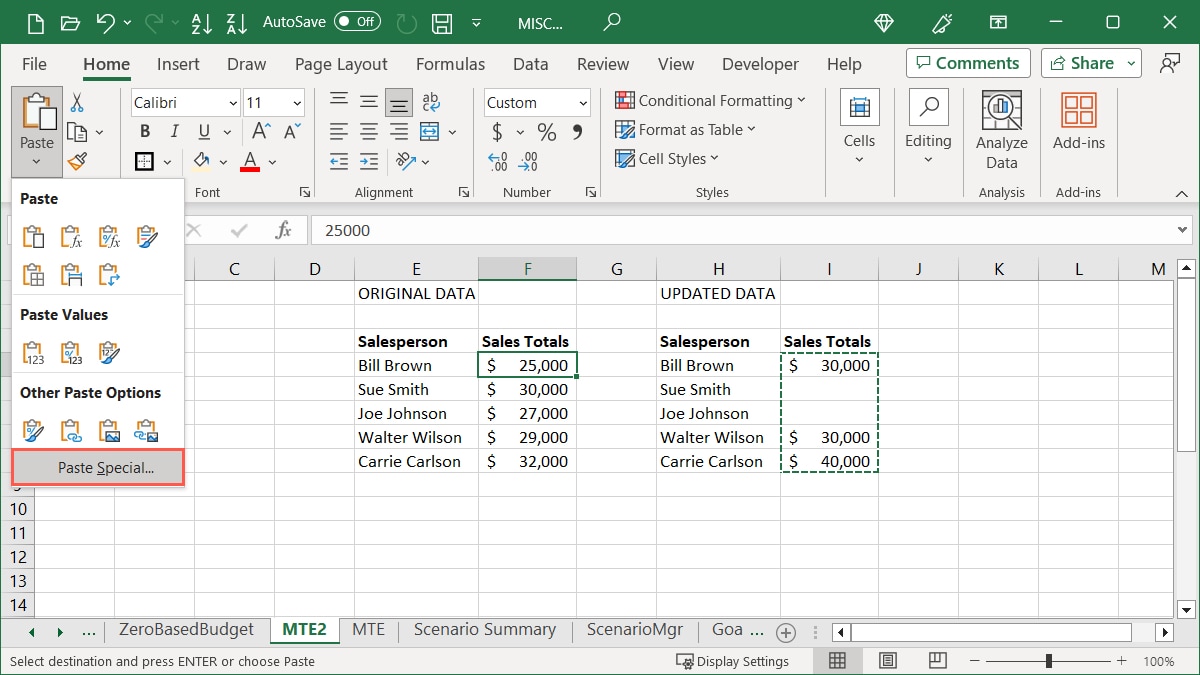Open the MTE sheet tab
This screenshot has height=675, width=1200.
(x=368, y=630)
